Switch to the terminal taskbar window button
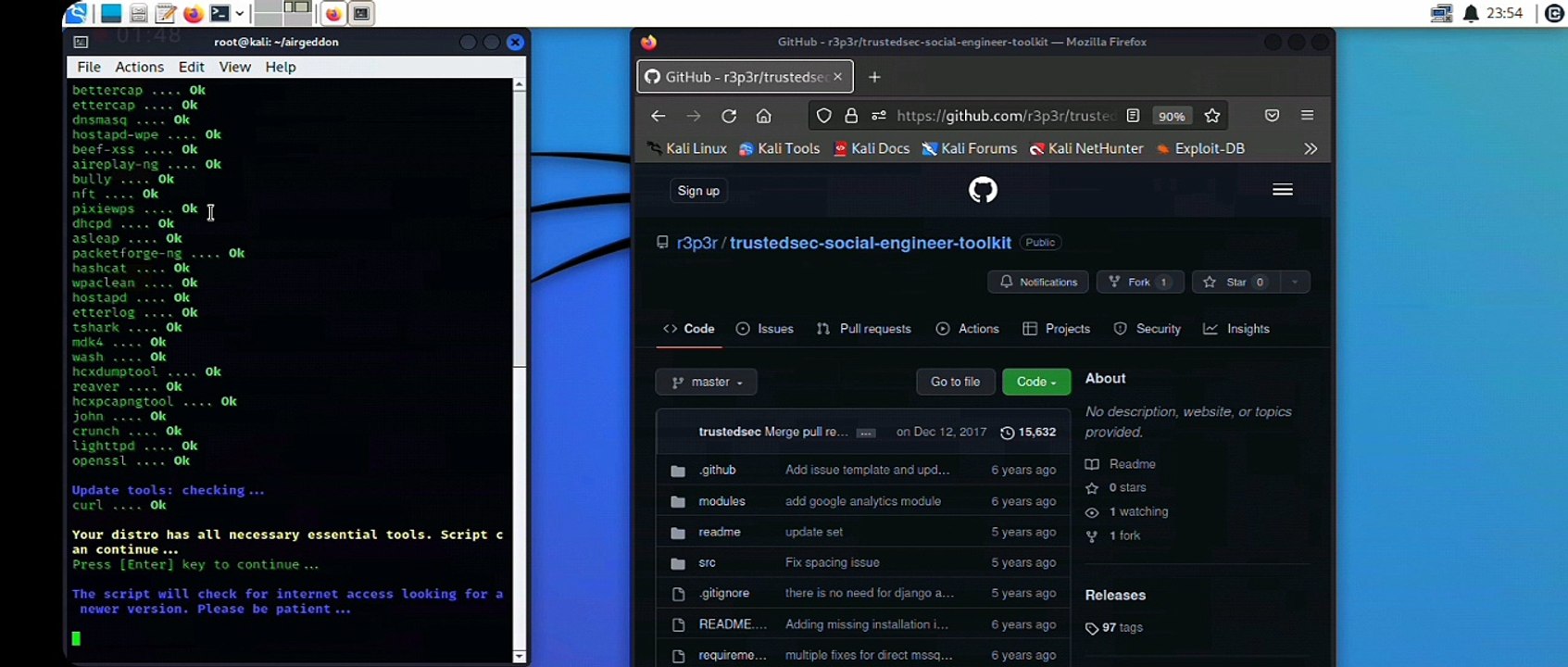This screenshot has height=667, width=1568. [361, 13]
